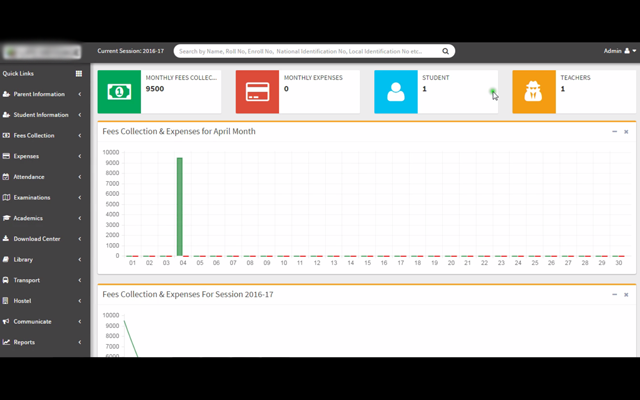Image resolution: width=640 pixels, height=400 pixels.
Task: Close the April Month chart panel
Action: coord(626,131)
